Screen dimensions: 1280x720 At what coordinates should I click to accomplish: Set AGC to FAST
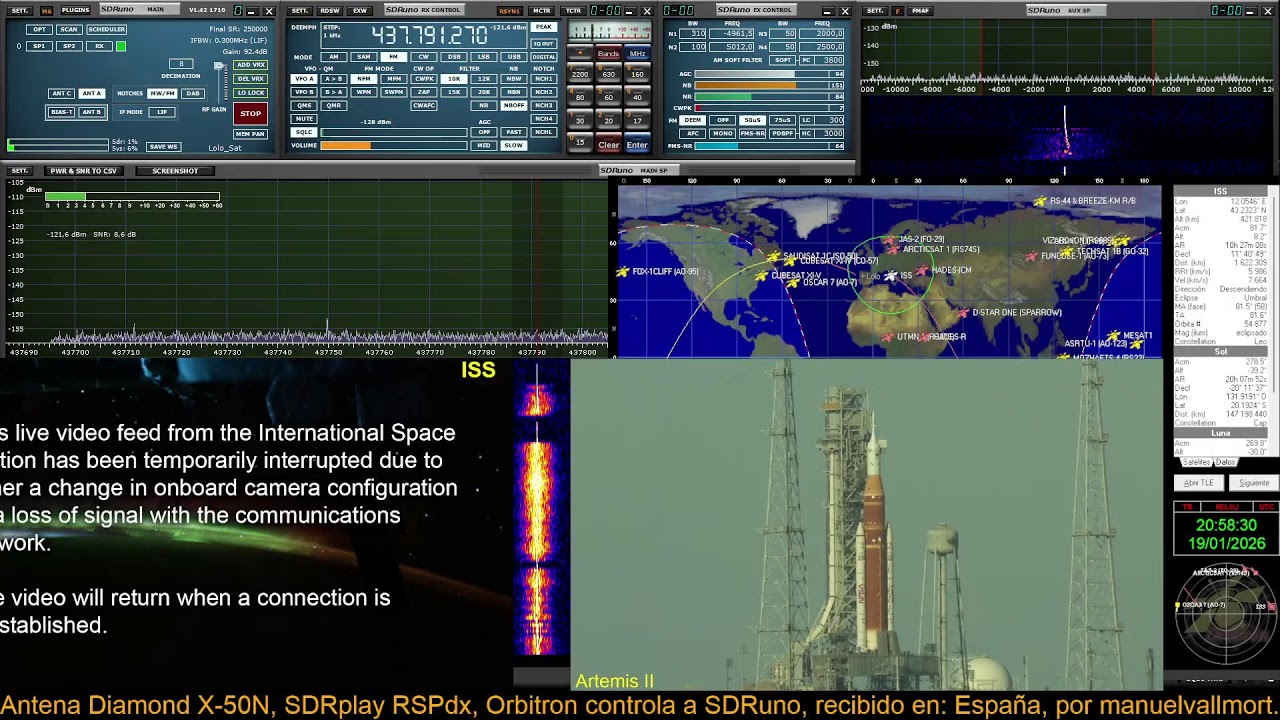[x=514, y=132]
